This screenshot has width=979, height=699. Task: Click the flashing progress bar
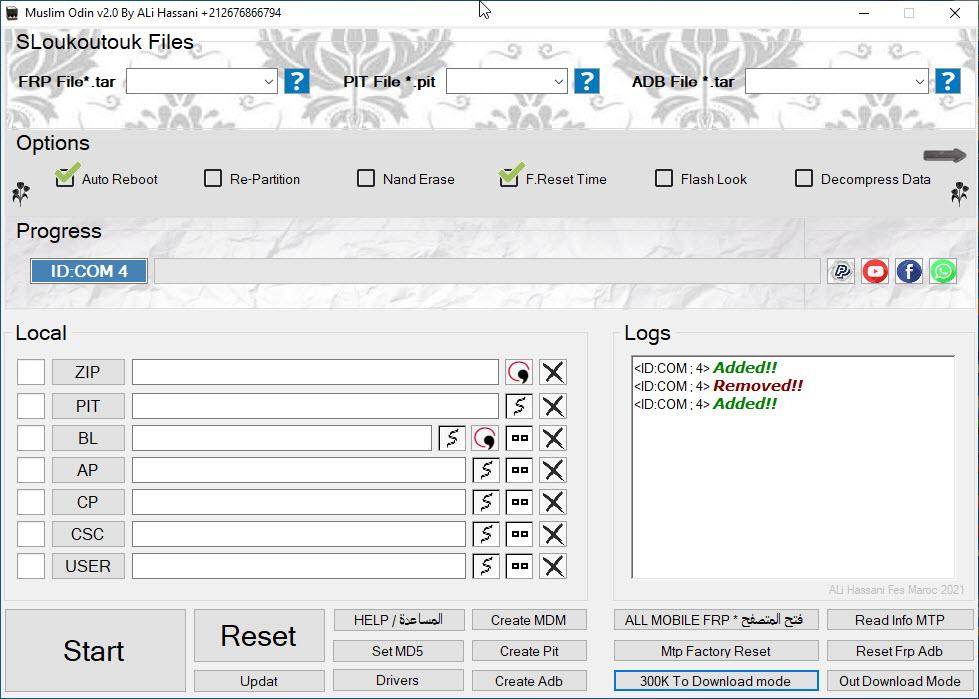pos(487,271)
